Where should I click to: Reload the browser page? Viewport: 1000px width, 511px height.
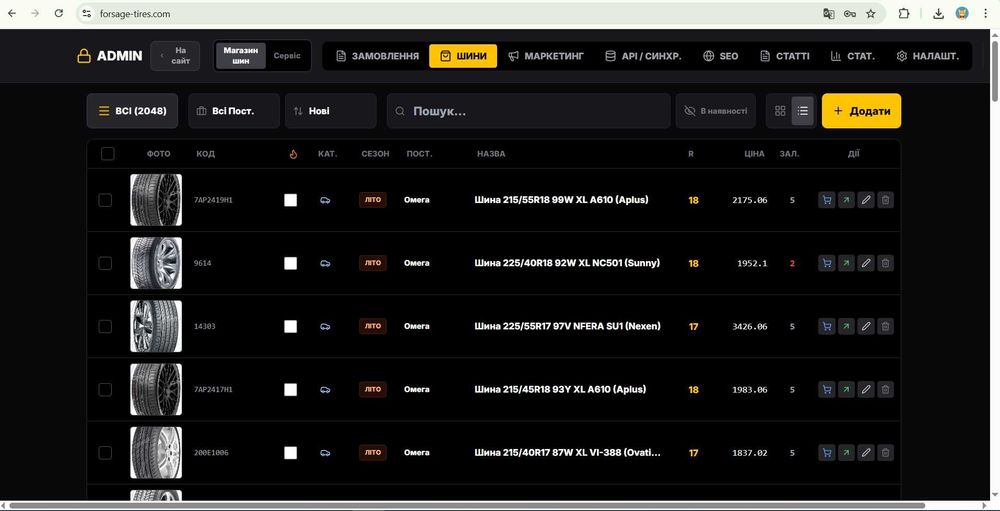(59, 13)
